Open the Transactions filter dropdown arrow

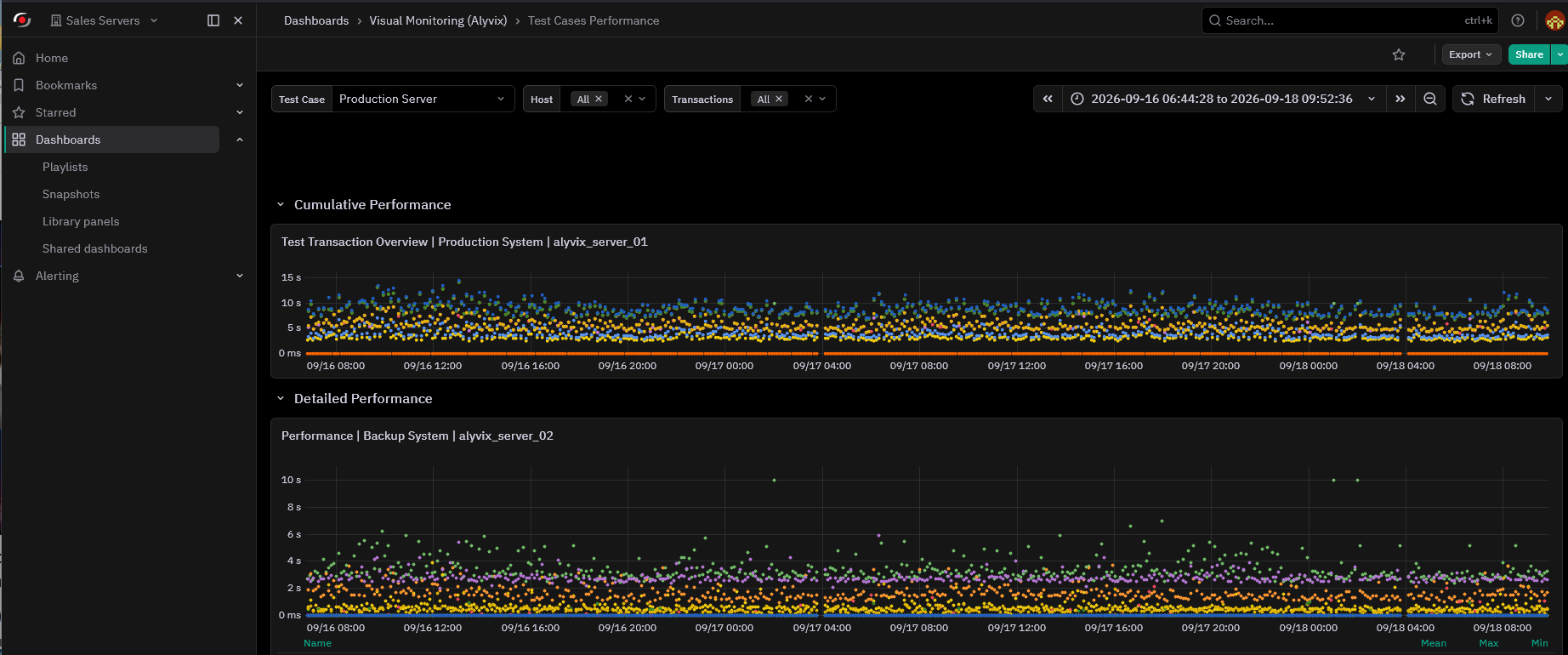[x=822, y=99]
